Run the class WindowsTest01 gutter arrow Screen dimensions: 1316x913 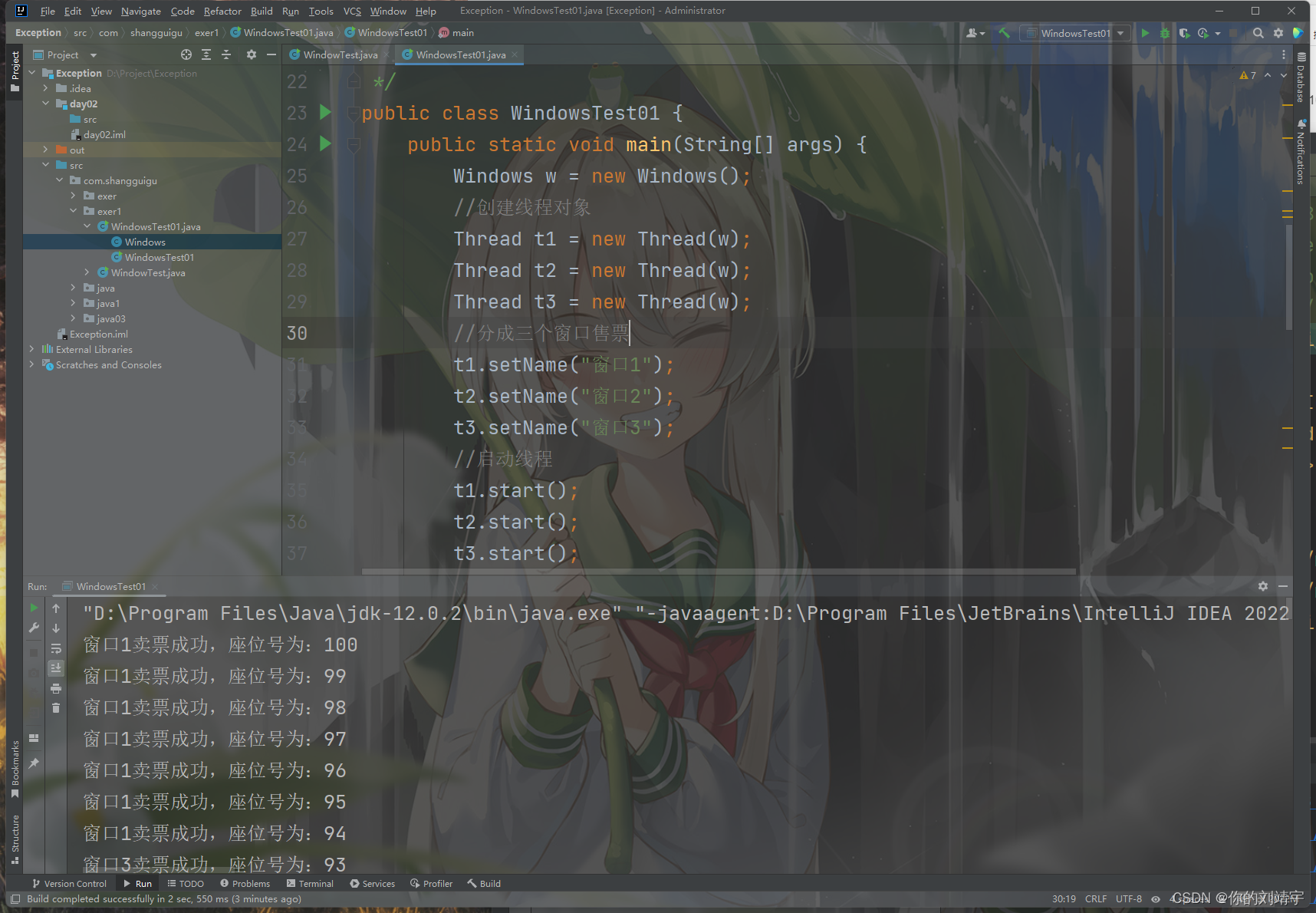coord(325,112)
